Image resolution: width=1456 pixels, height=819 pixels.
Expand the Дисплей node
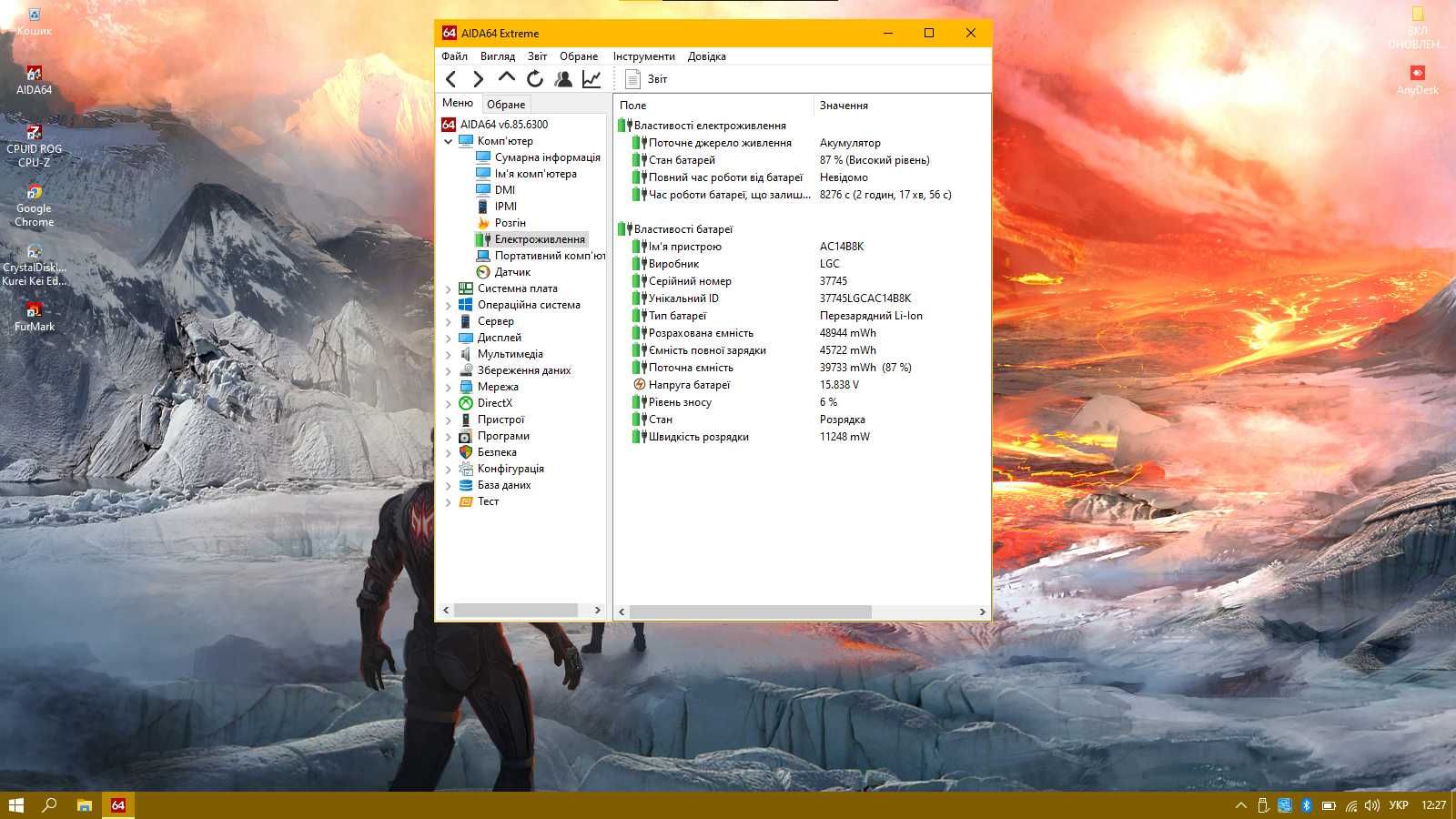point(448,338)
